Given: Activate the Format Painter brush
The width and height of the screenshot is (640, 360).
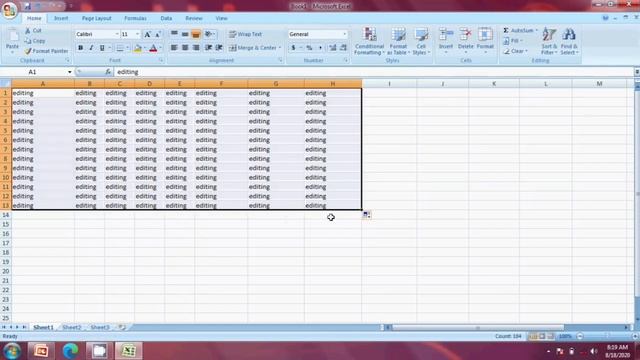Looking at the screenshot, I should click(28, 51).
